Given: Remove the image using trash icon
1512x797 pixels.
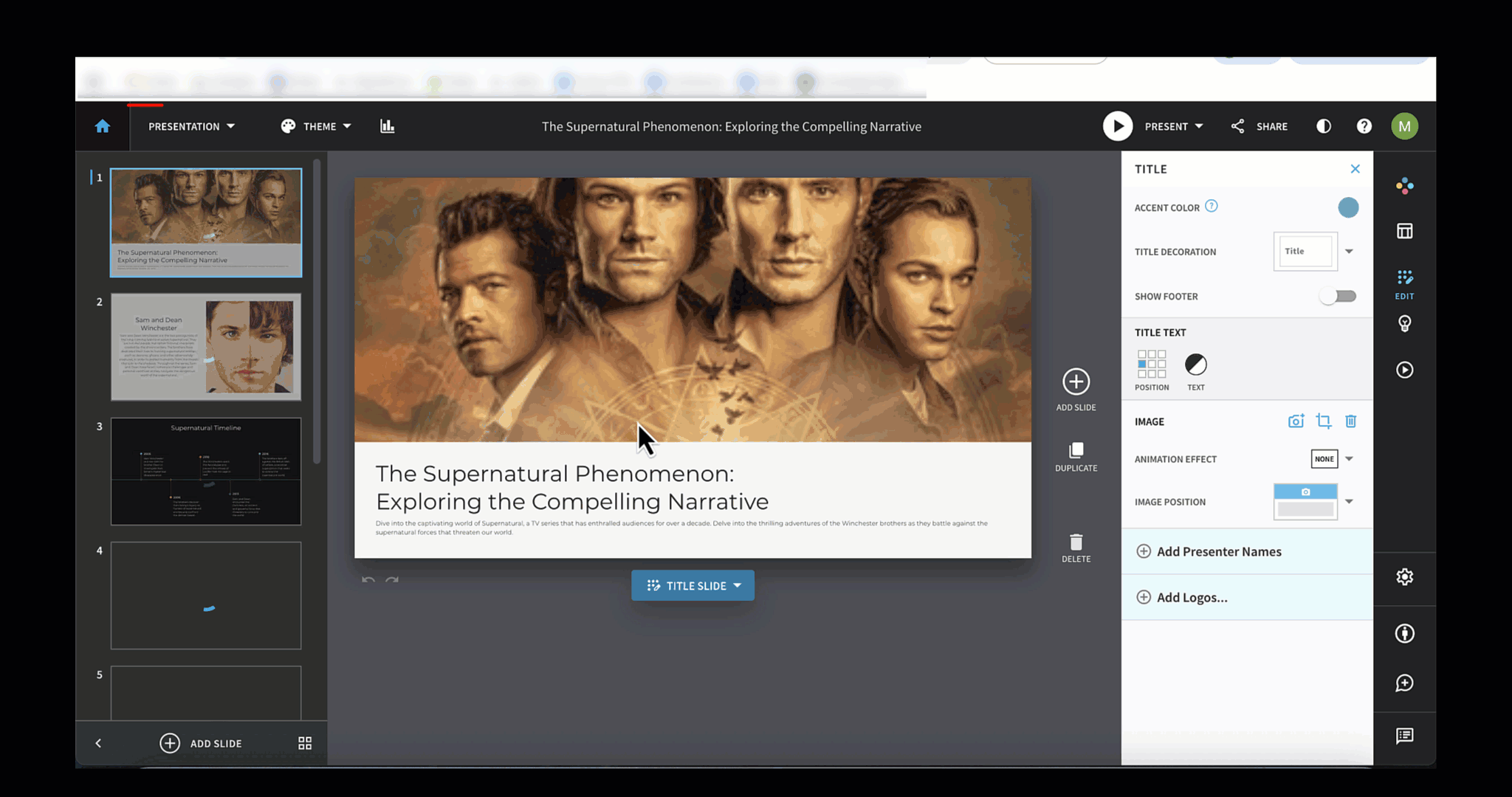Looking at the screenshot, I should pyautogui.click(x=1351, y=421).
